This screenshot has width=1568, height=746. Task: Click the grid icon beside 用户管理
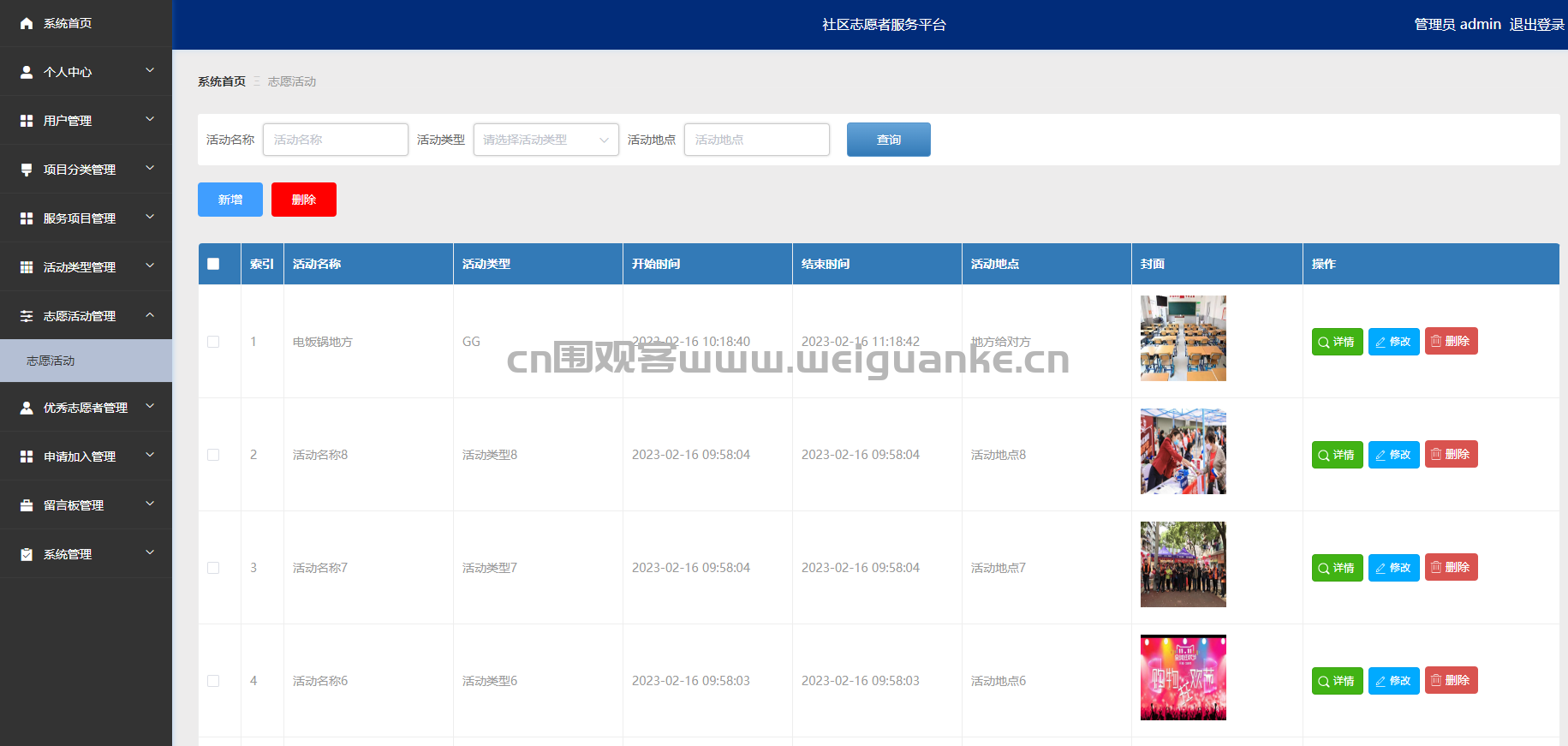coord(27,121)
